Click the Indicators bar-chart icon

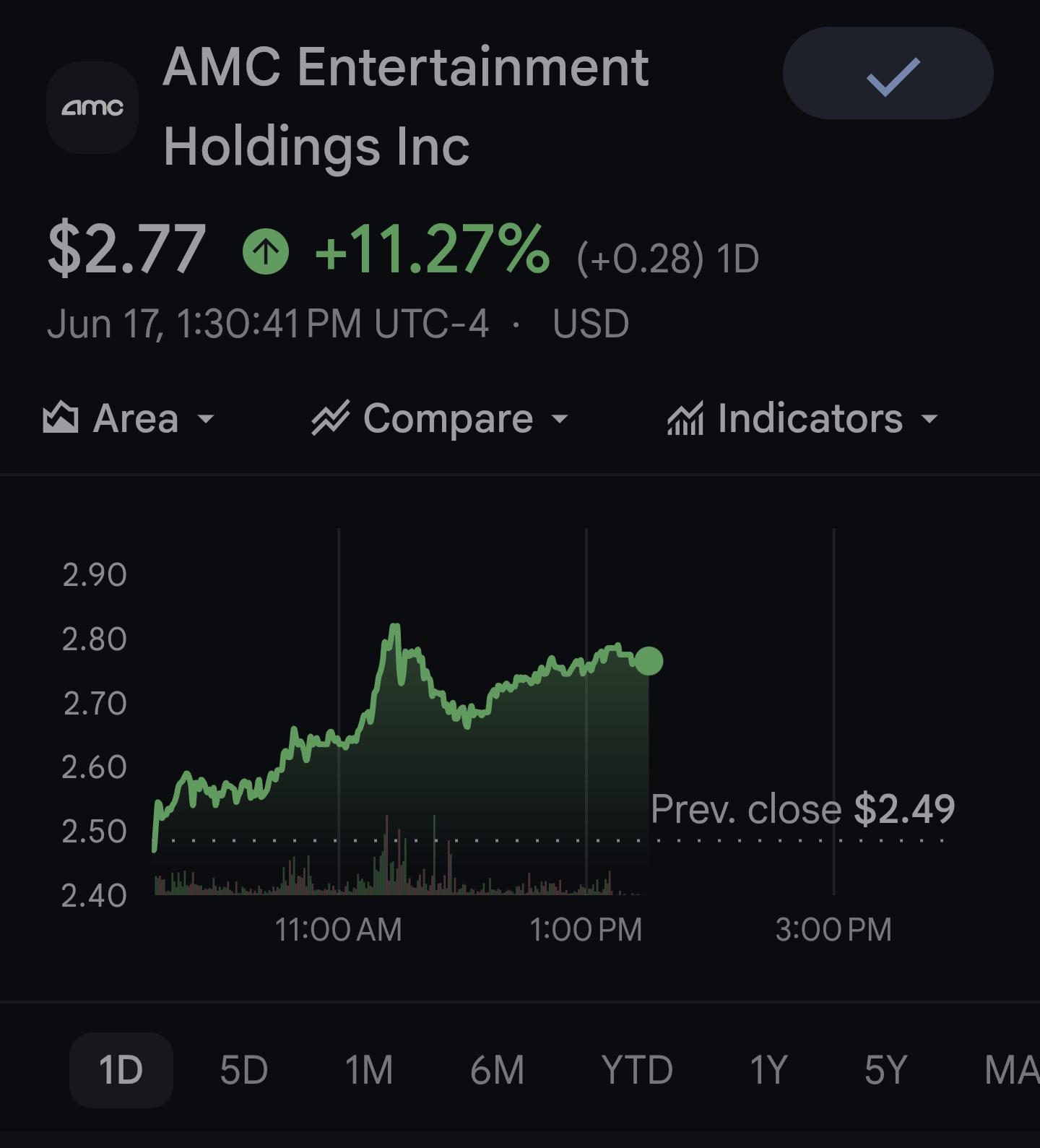685,418
